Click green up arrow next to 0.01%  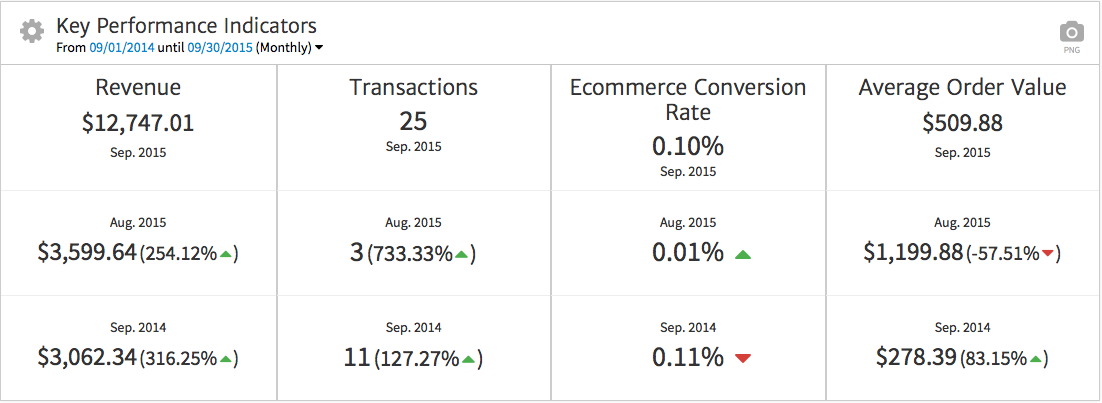click(x=742, y=255)
